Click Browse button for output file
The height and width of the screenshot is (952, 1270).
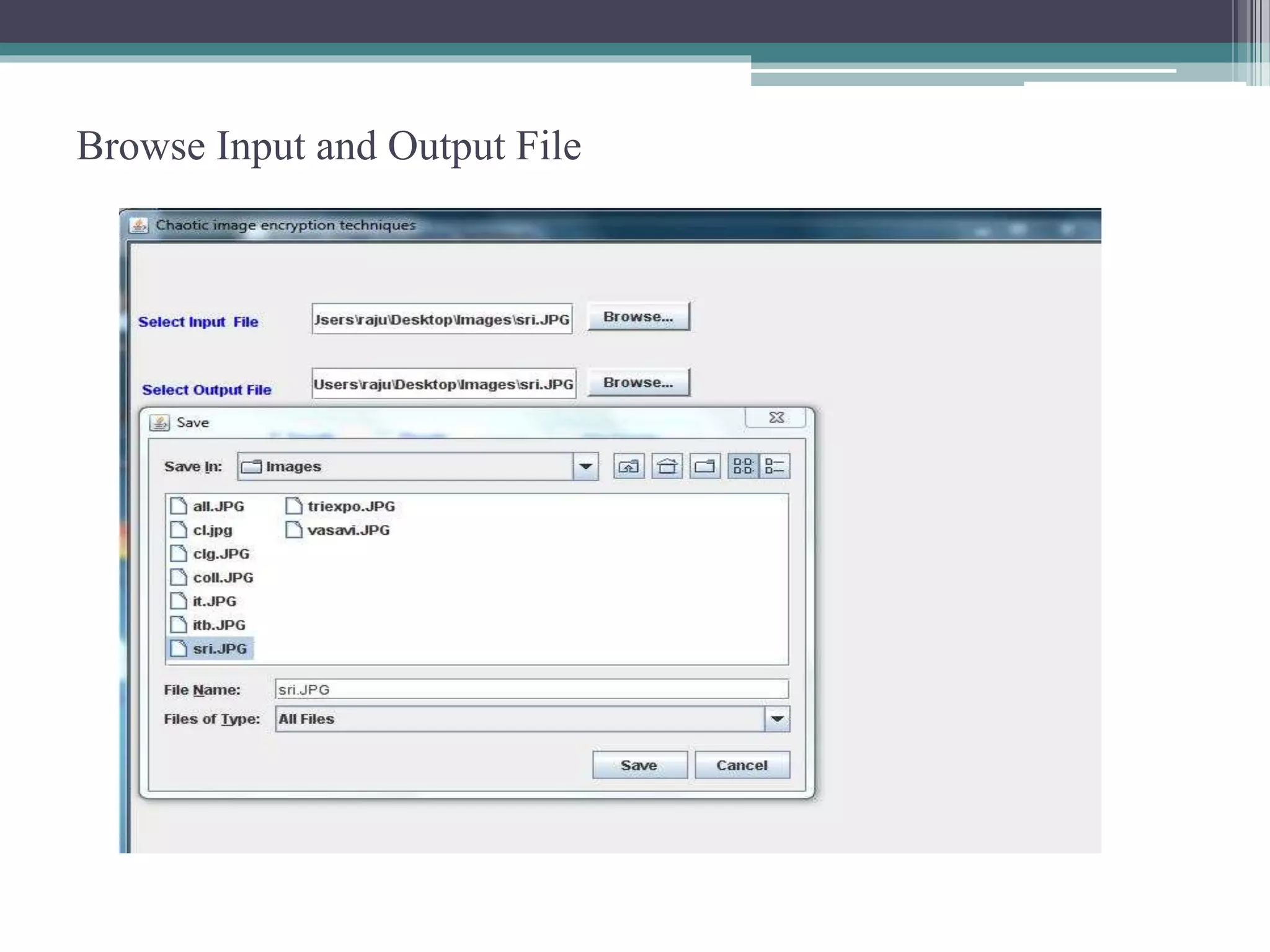[x=638, y=382]
